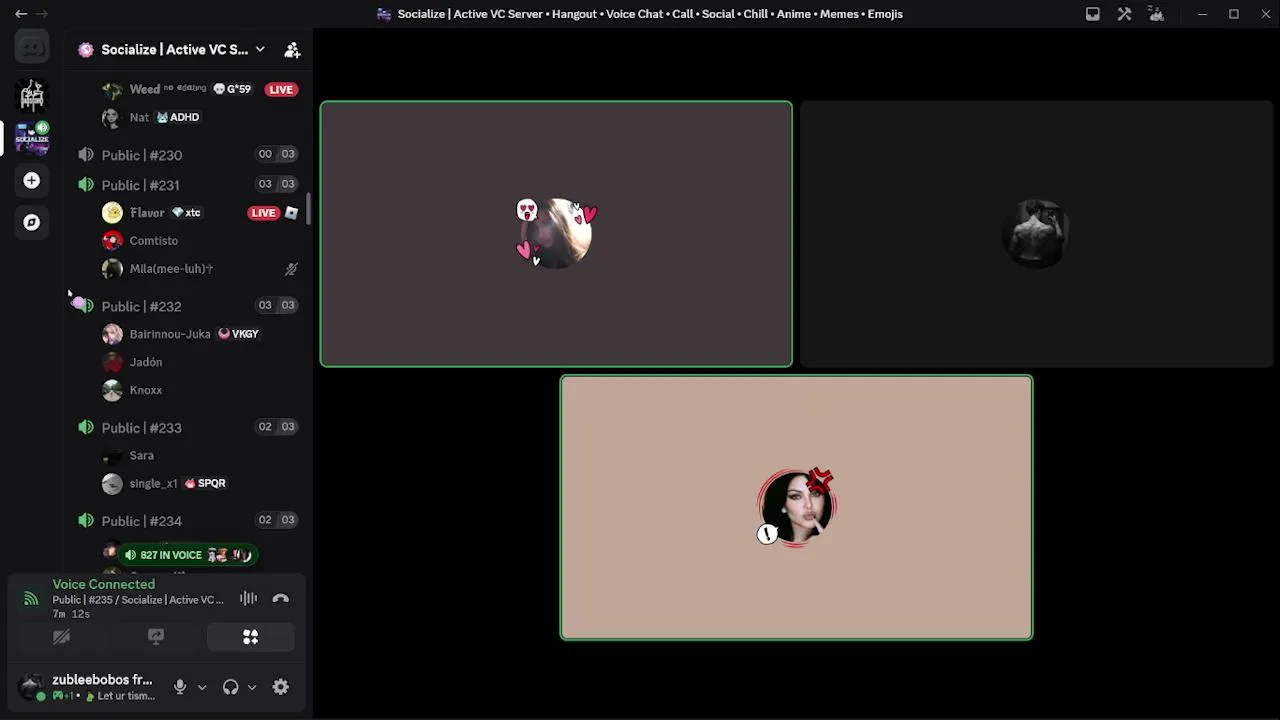
Task: Click LIVE badge next to Flavor
Action: [x=263, y=213]
